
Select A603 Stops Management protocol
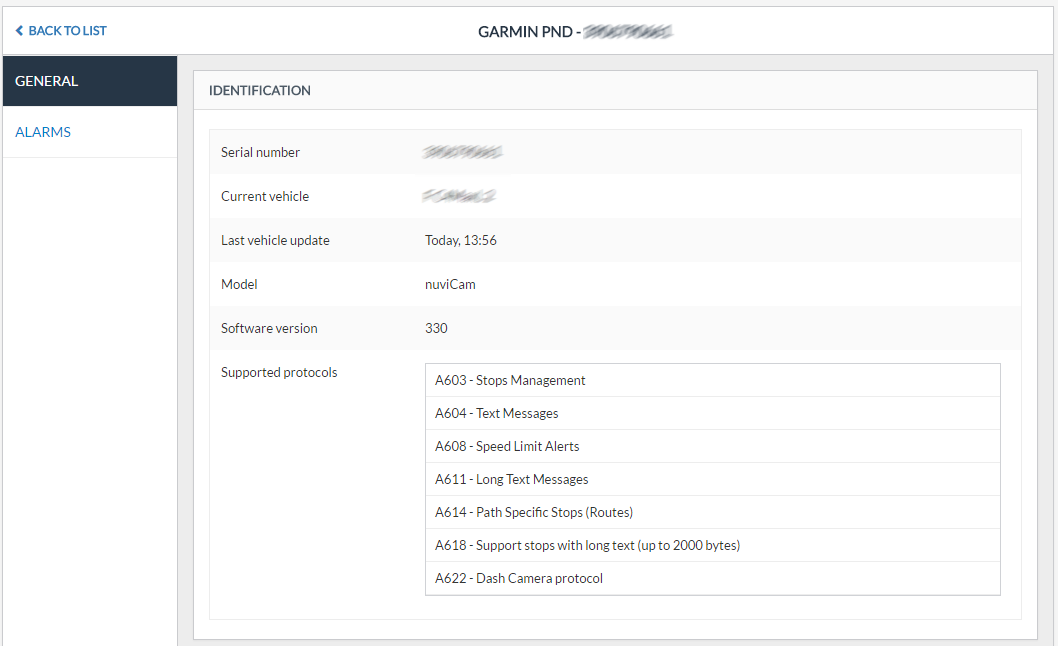pyautogui.click(x=510, y=380)
